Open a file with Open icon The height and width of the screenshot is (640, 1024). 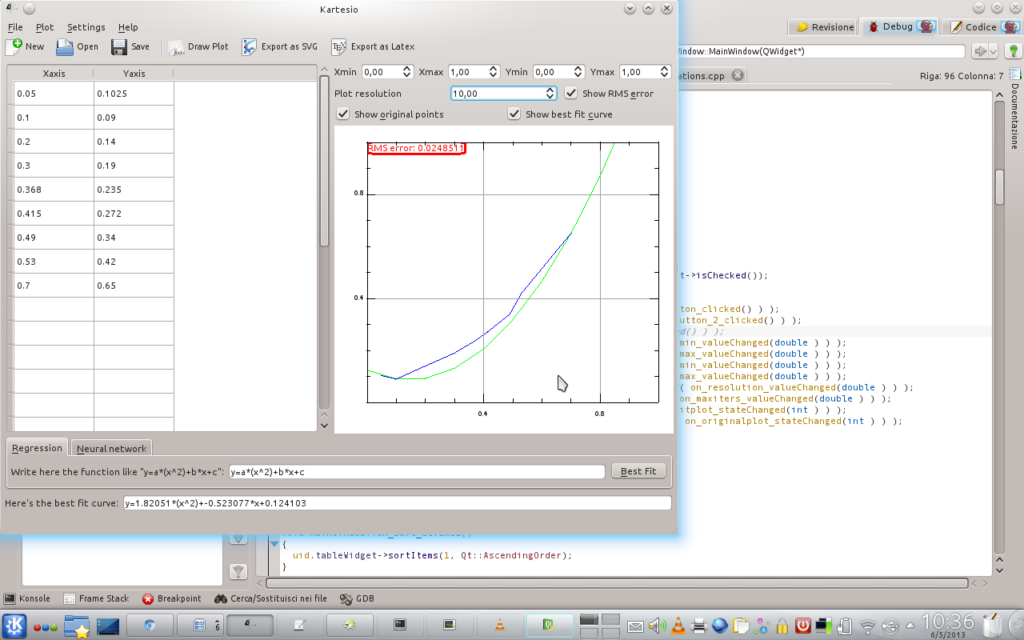tap(64, 46)
